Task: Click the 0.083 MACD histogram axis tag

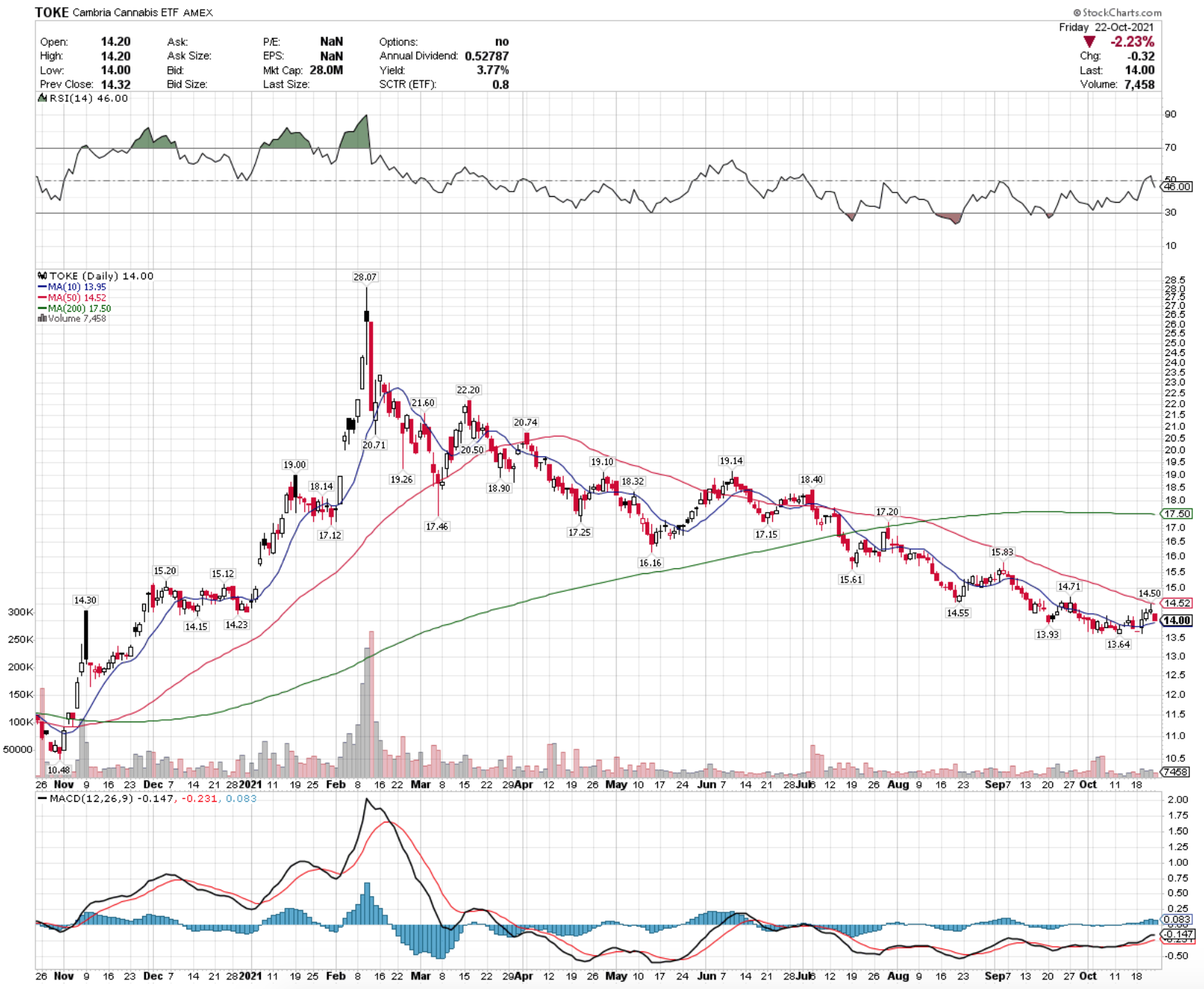Action: click(x=1177, y=919)
